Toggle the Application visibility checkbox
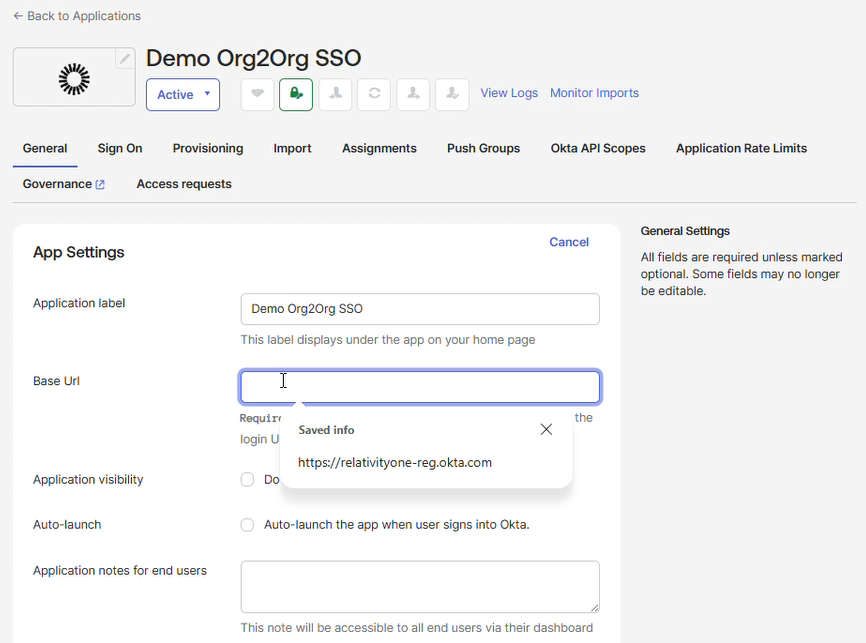Screen dimensions: 866x643 tap(247, 479)
